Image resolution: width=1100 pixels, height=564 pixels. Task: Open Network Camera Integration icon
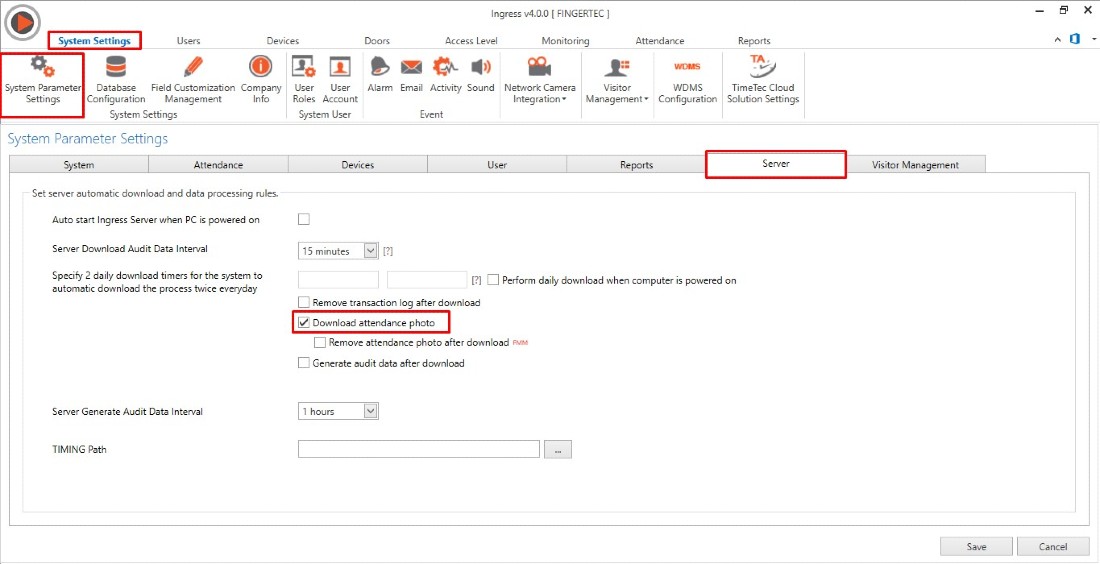coord(539,67)
